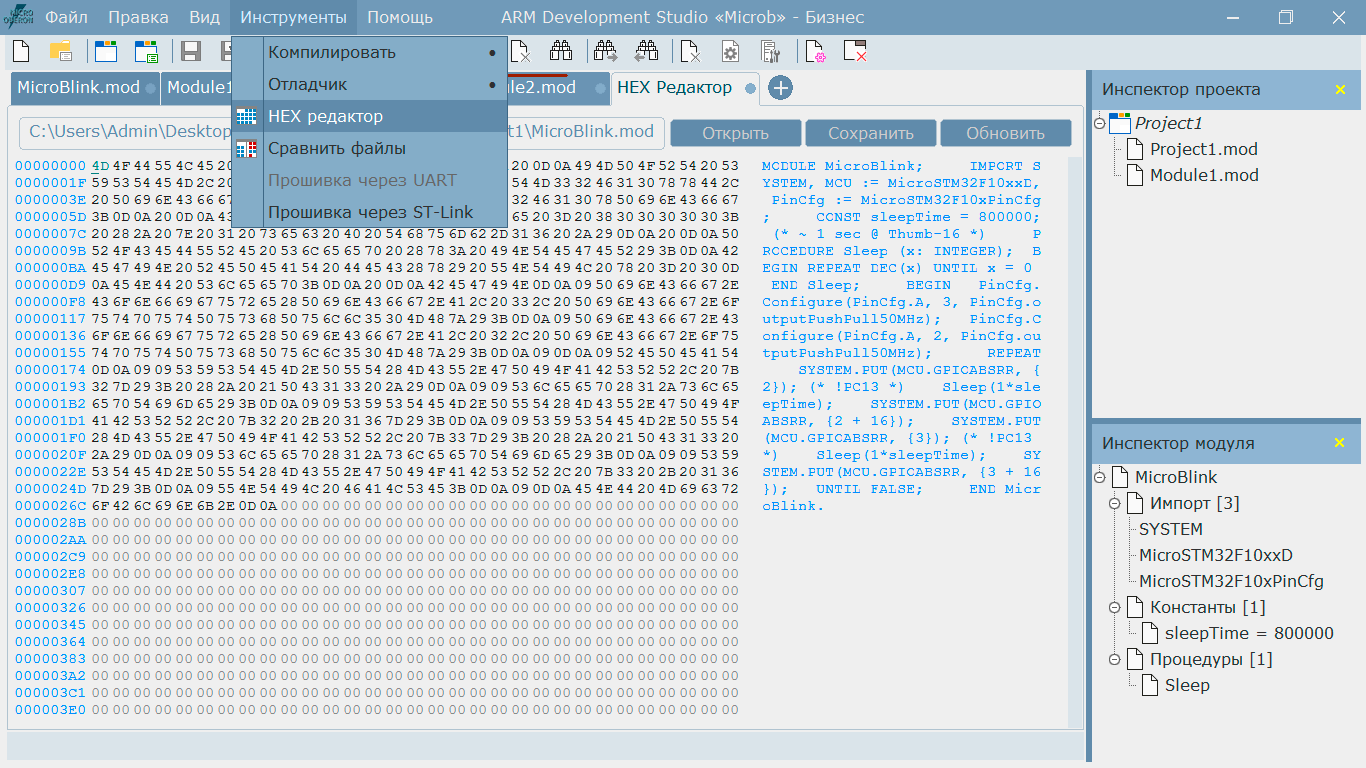The height and width of the screenshot is (768, 1366).
Task: Switch to the MicroBlink.mod tab
Action: click(x=85, y=88)
